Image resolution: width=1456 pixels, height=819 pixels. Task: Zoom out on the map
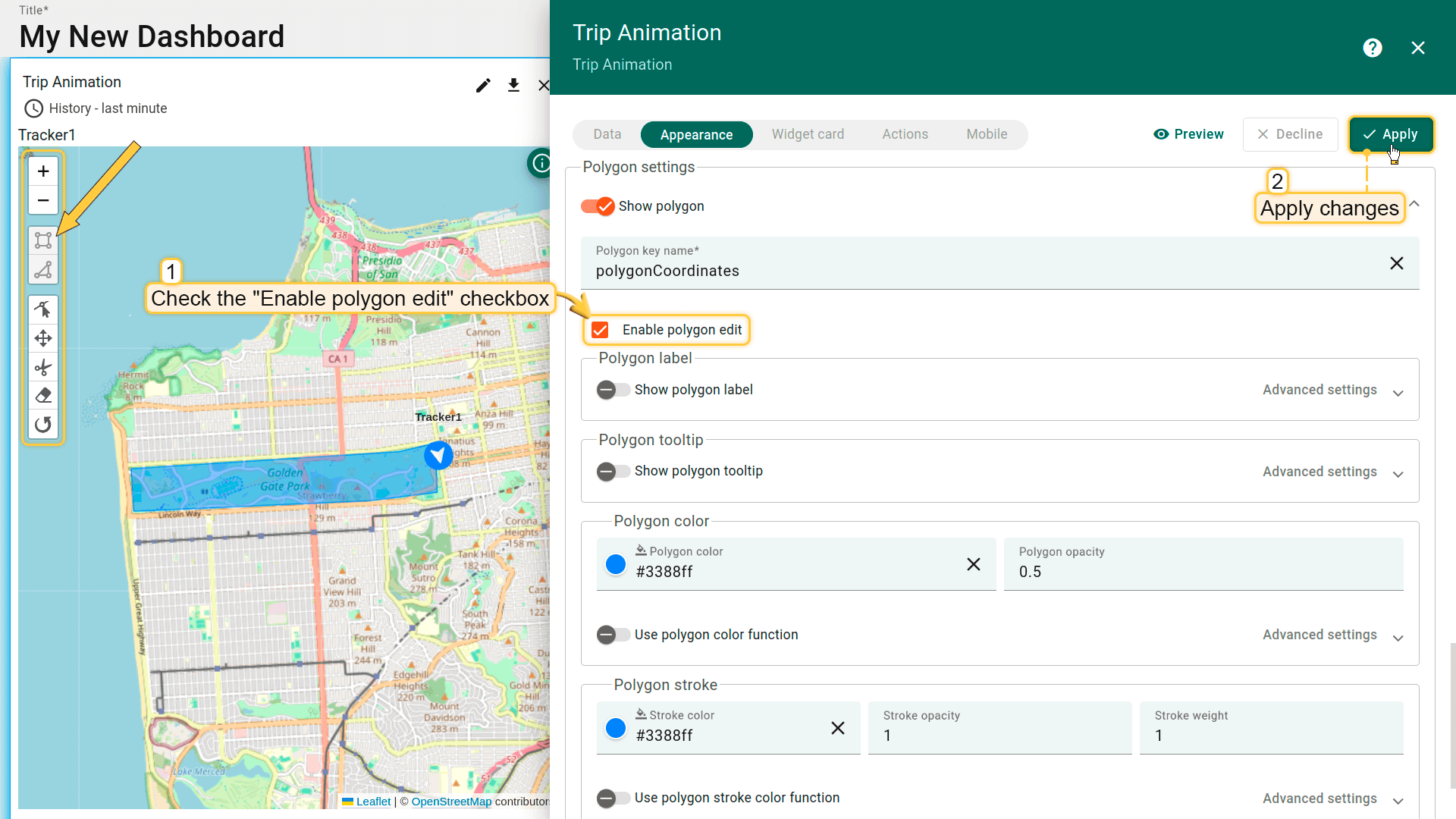pyautogui.click(x=43, y=201)
